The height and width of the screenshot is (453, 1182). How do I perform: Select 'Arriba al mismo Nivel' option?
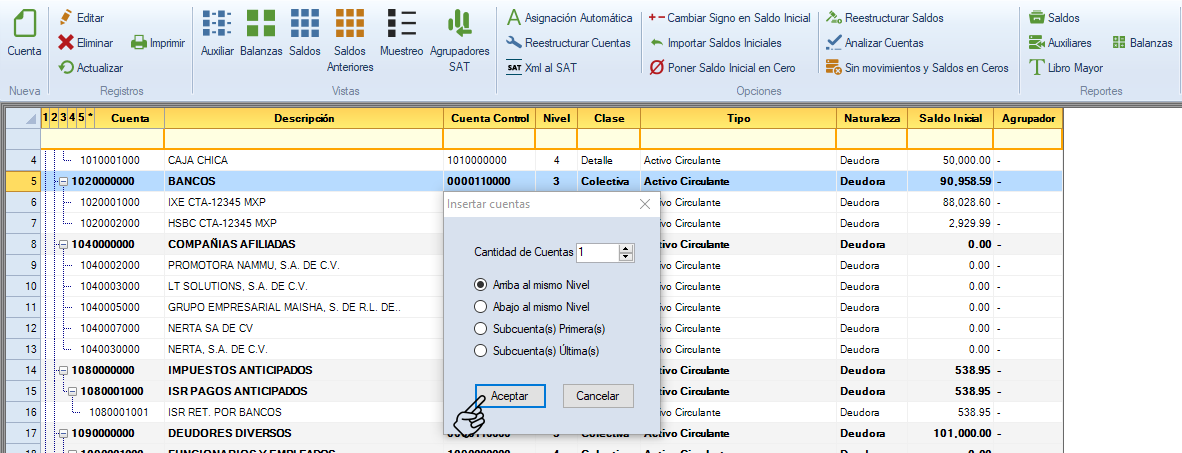point(481,285)
